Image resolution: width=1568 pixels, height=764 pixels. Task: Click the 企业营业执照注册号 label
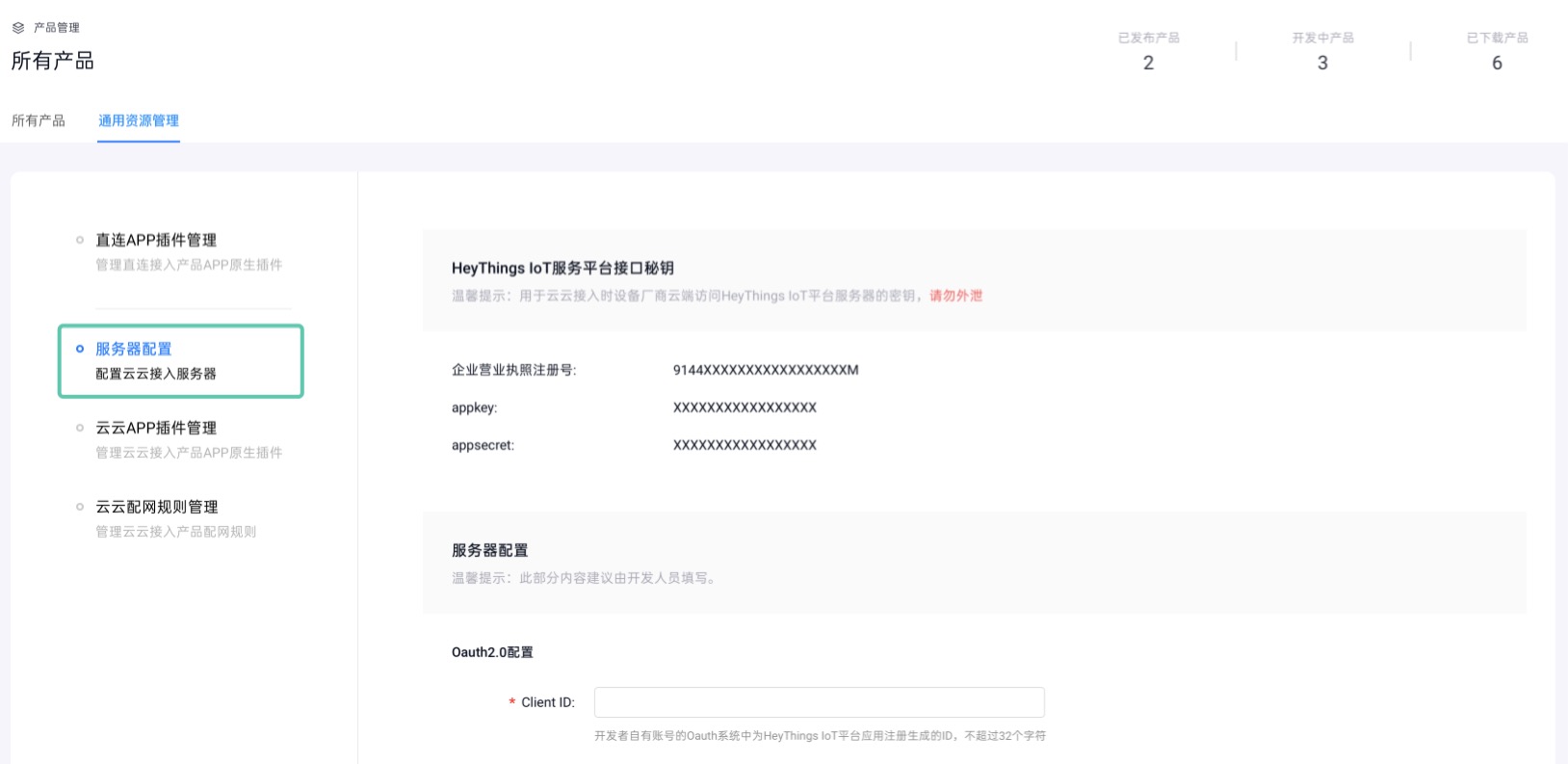514,370
